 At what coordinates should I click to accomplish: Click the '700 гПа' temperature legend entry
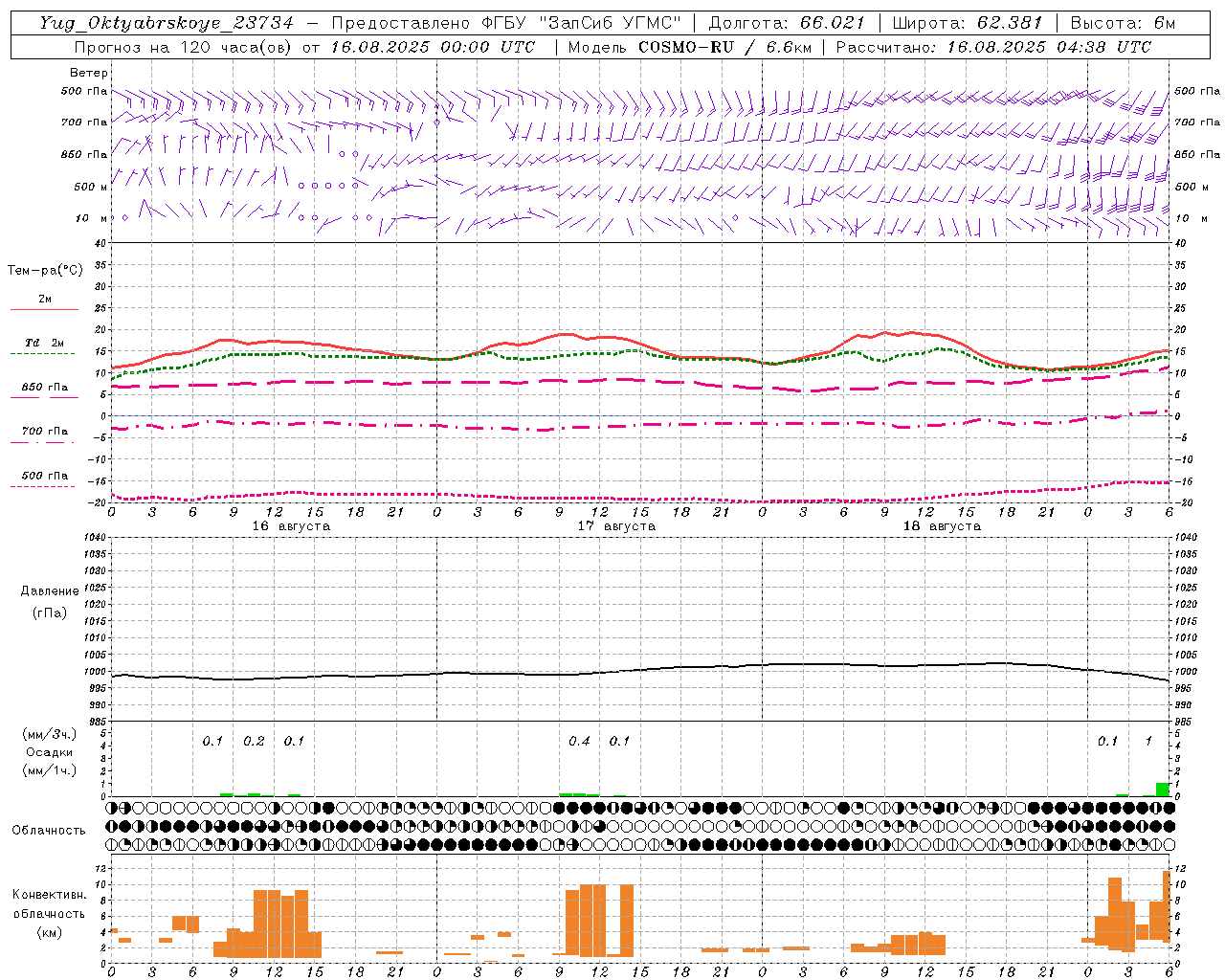(x=45, y=432)
